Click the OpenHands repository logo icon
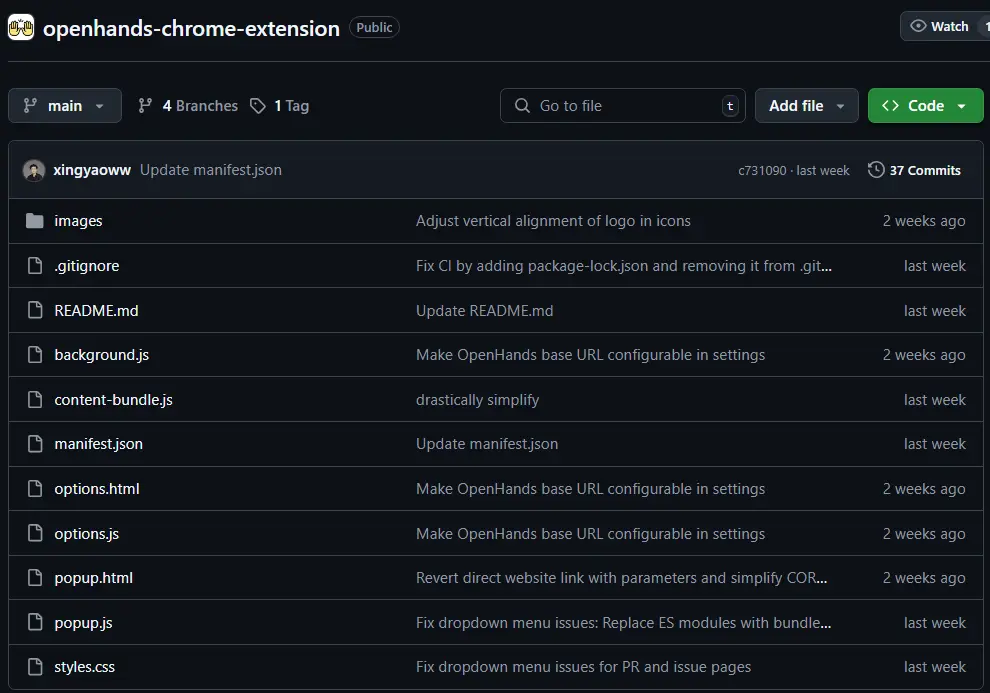Viewport: 990px width, 693px height. pos(21,27)
